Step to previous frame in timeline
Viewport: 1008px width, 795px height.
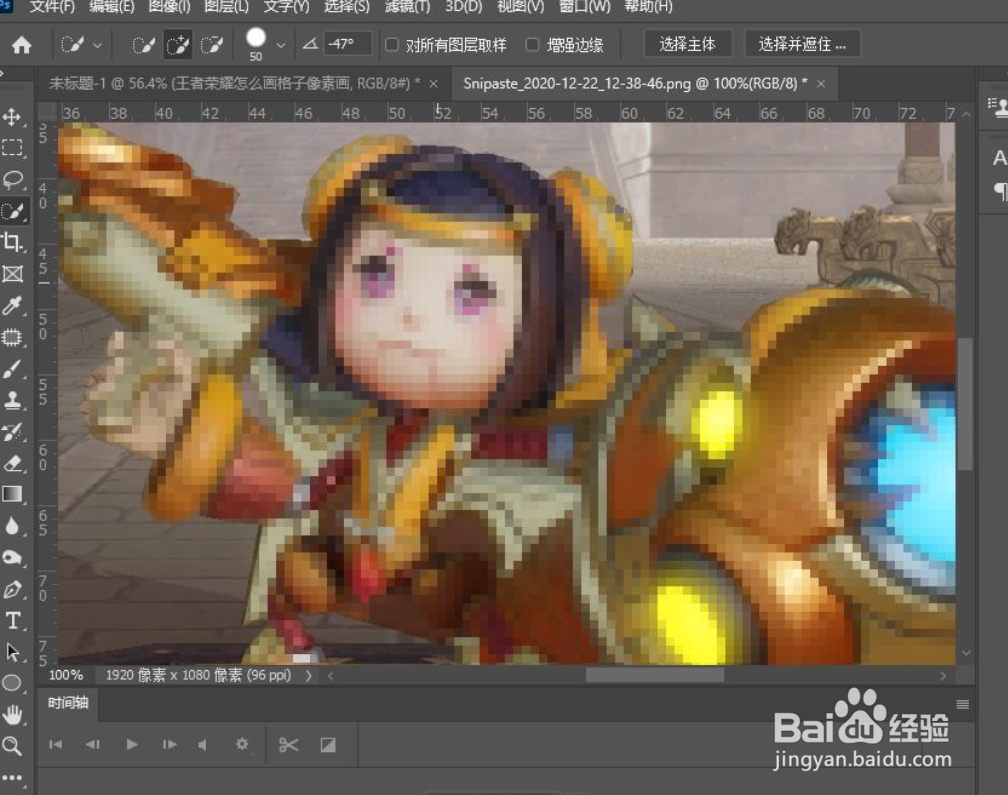click(93, 744)
